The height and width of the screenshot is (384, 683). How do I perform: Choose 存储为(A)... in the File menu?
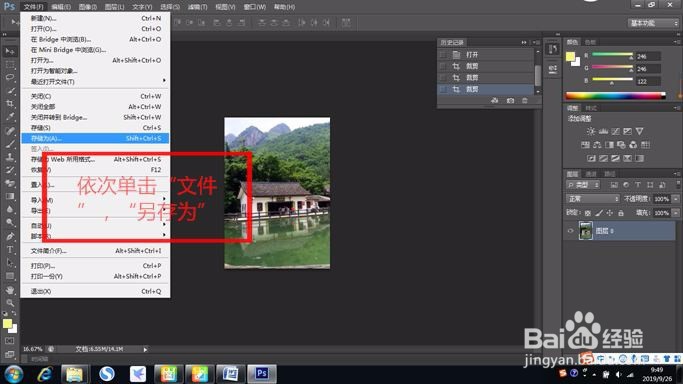click(95, 138)
